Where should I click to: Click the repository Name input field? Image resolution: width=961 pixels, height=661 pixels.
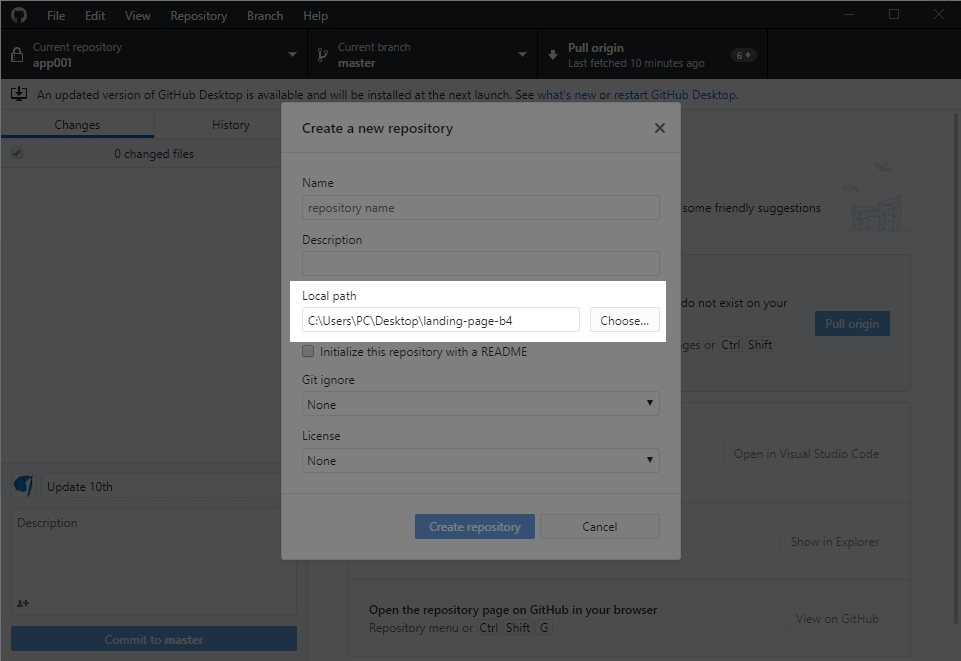coord(480,208)
